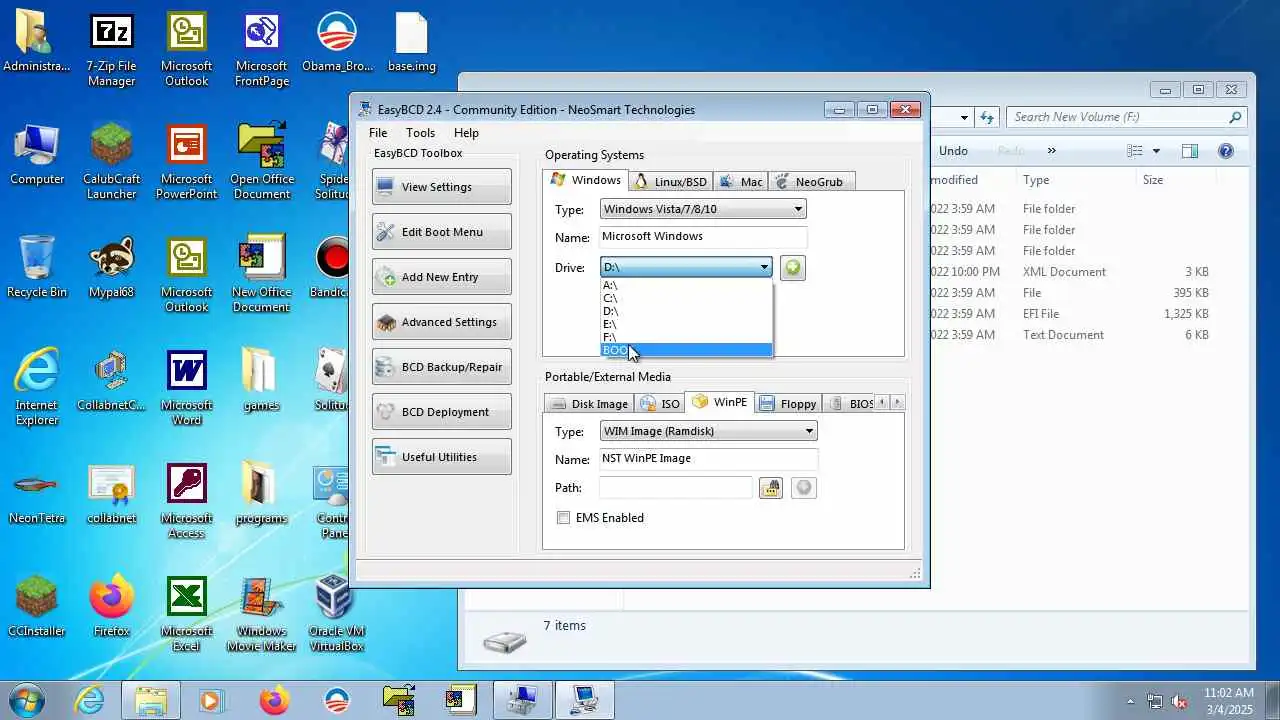Open CCInstaller desktop icon
Screen dimensions: 1280x720
pos(37,607)
